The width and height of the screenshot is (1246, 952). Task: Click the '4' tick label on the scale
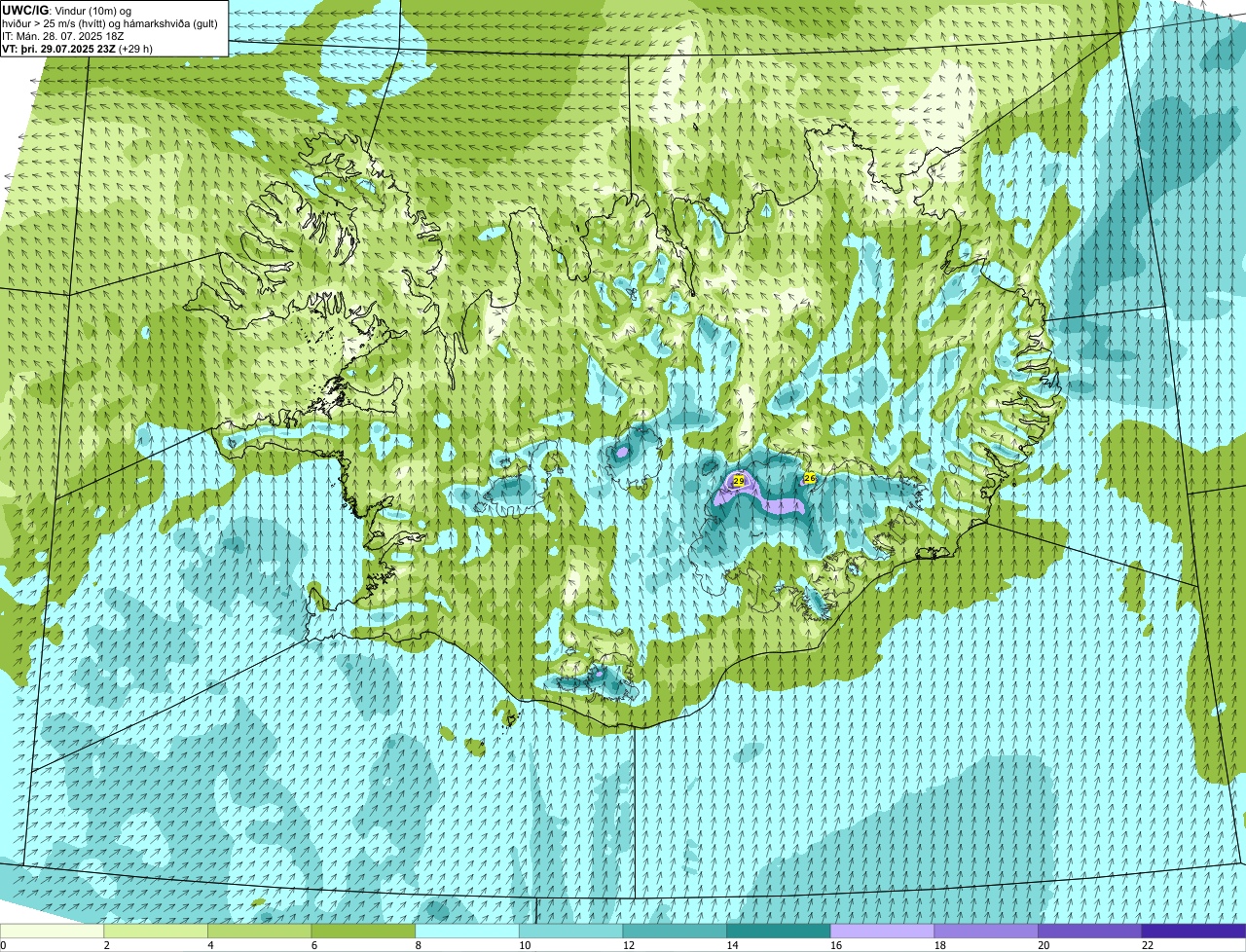click(211, 945)
